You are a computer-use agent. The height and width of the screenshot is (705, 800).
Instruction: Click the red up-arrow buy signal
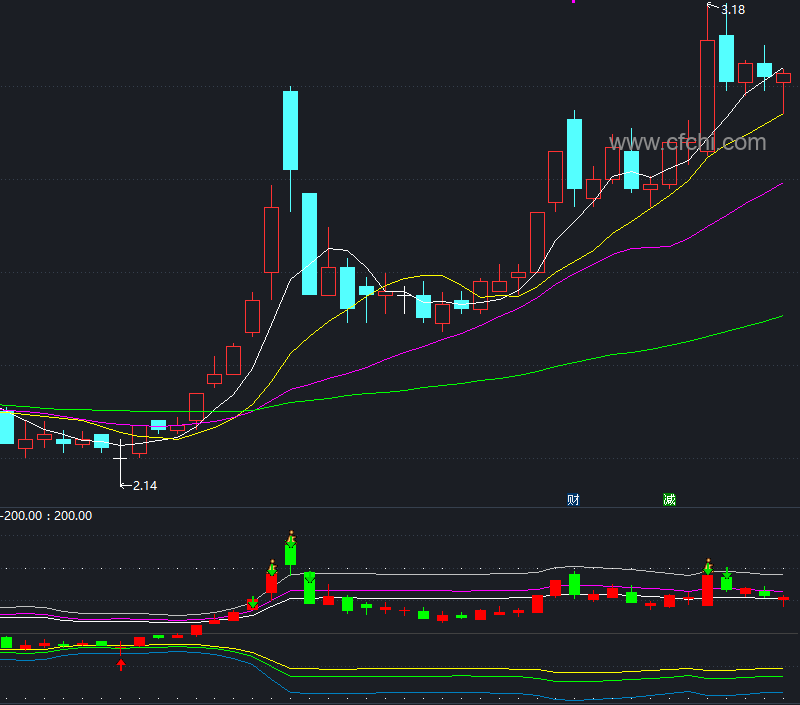click(121, 664)
